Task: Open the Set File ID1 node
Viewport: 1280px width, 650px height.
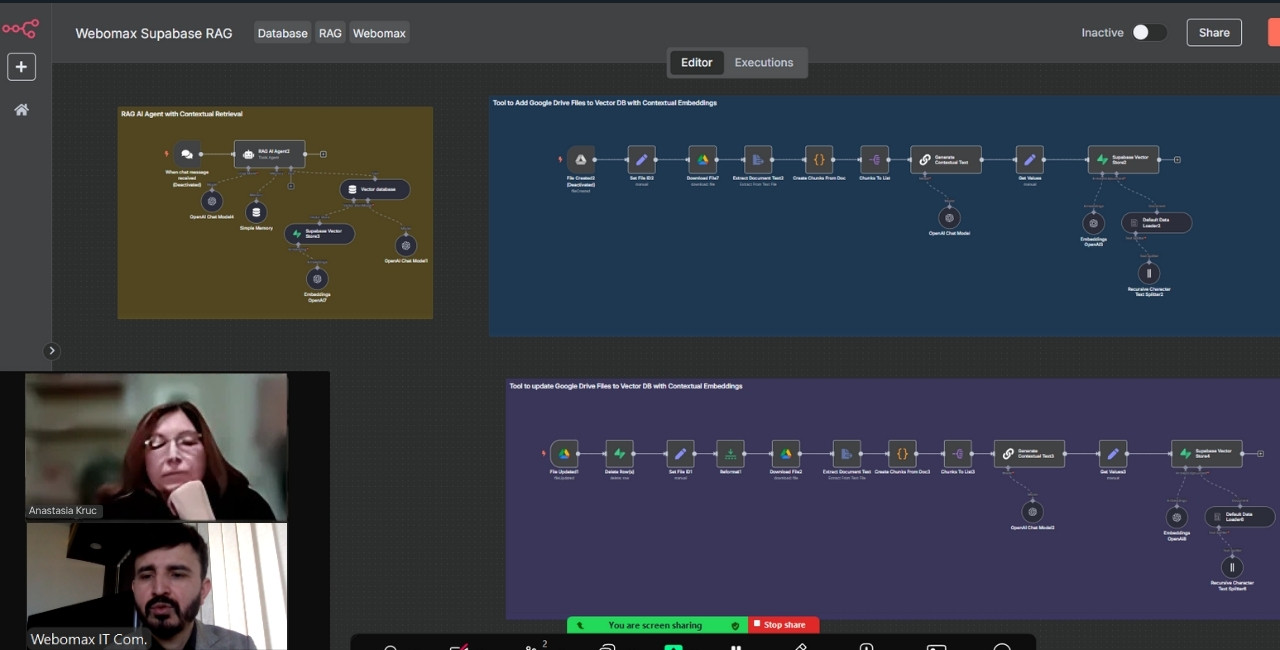Action: point(680,454)
